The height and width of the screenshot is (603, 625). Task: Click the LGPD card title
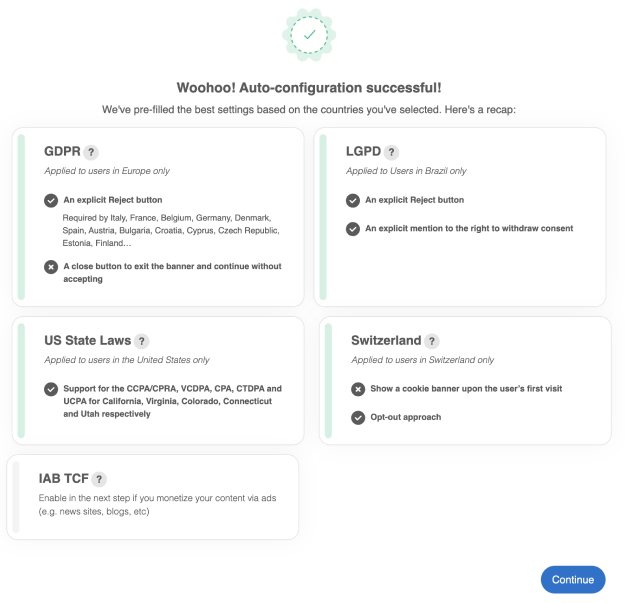click(x=365, y=153)
